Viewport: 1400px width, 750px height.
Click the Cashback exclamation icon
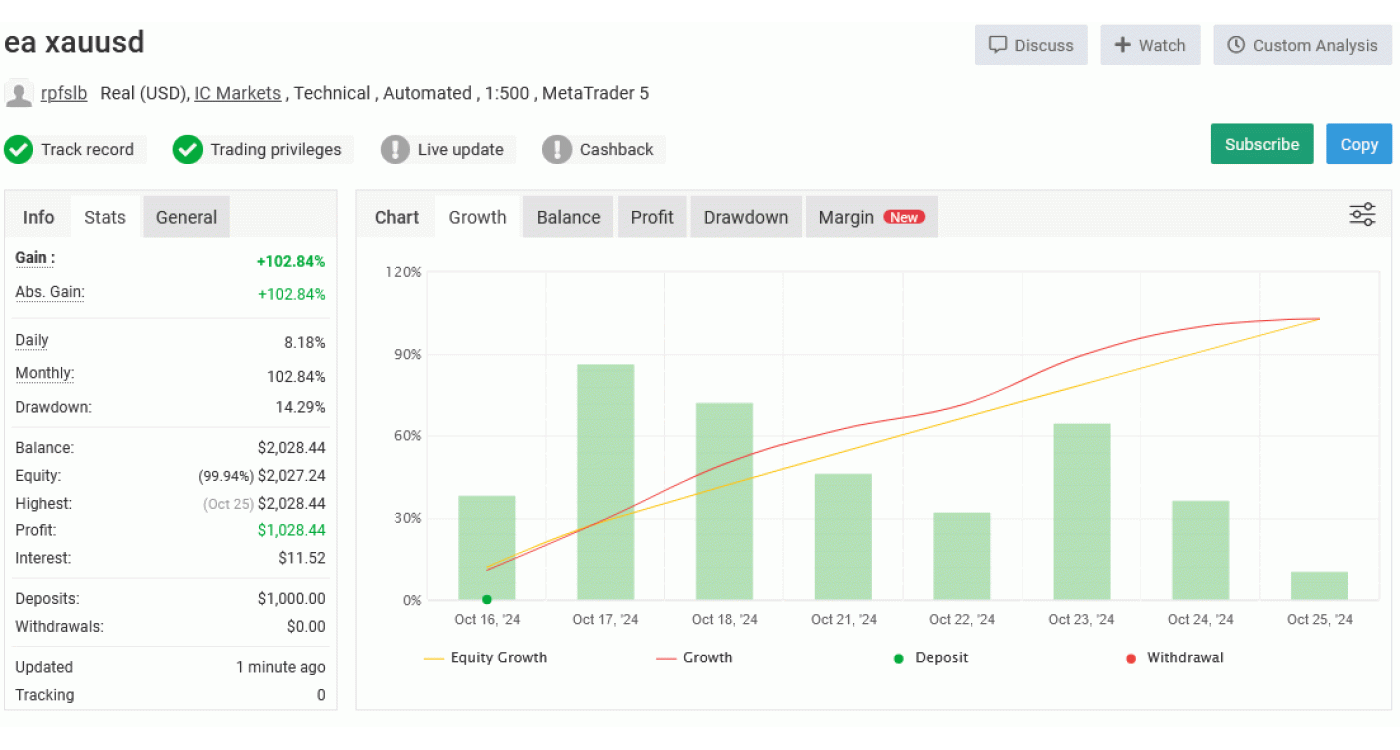click(557, 150)
